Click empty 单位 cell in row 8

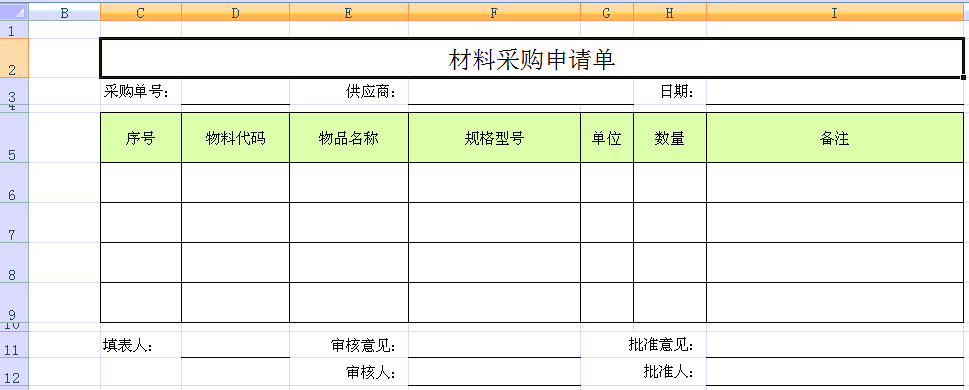click(x=606, y=263)
